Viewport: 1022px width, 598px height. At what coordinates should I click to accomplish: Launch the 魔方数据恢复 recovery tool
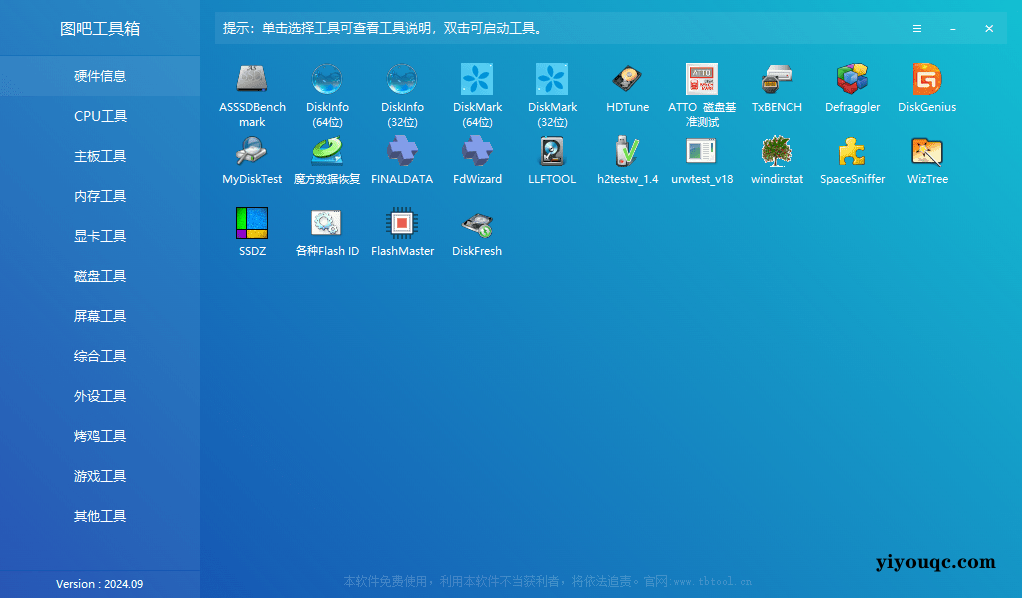coord(327,160)
